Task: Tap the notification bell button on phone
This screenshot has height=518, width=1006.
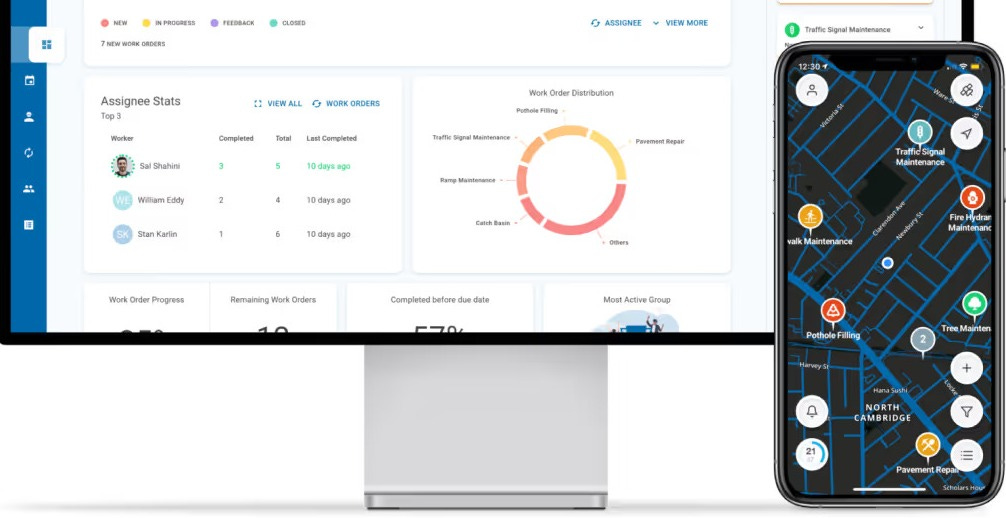Action: (812, 411)
